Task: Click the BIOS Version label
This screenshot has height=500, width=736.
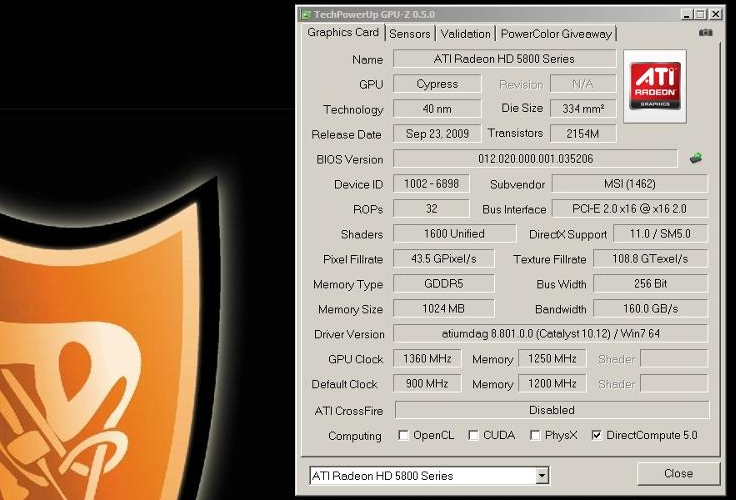Action: [350, 160]
